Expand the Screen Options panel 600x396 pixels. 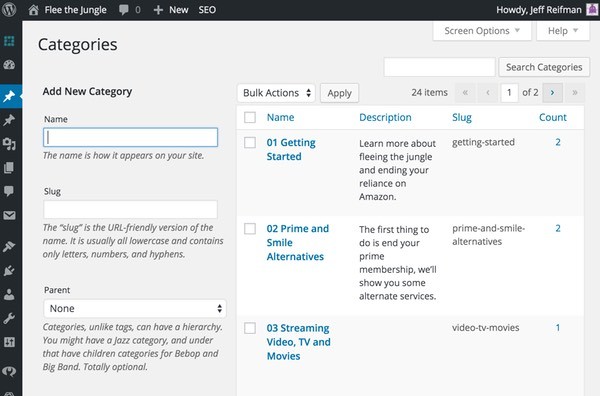click(x=482, y=31)
